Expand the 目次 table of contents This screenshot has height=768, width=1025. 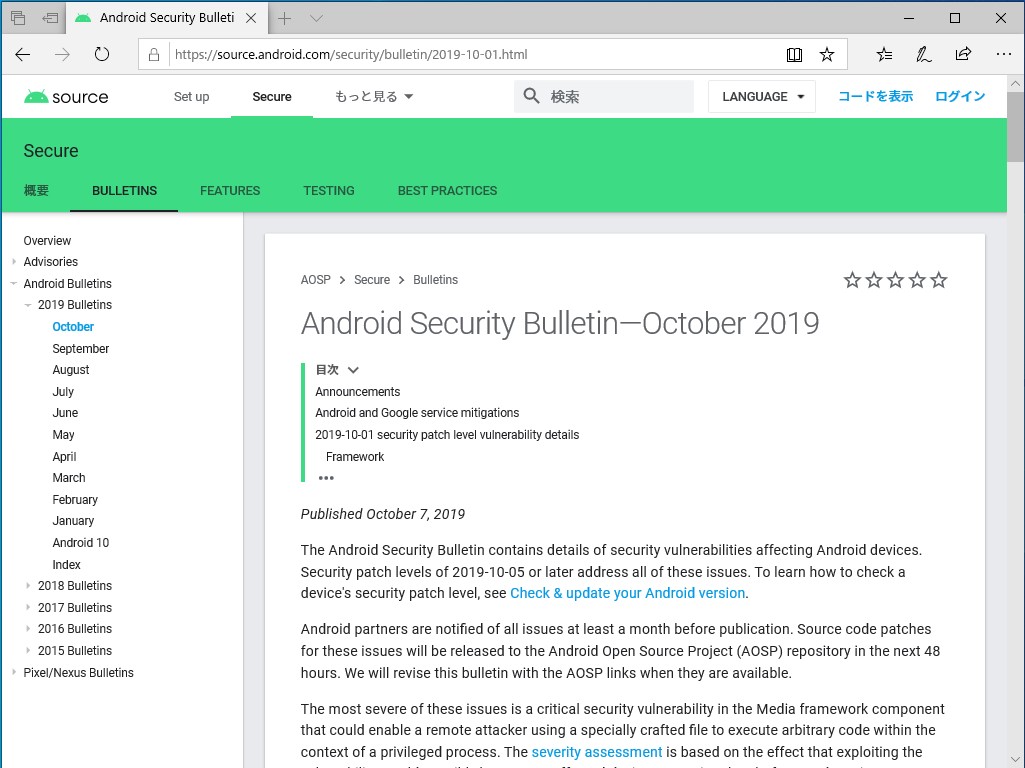pos(353,370)
